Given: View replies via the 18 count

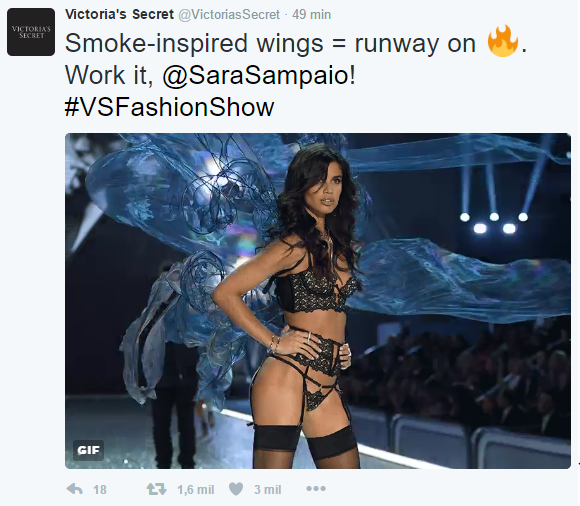Looking at the screenshot, I should tap(100, 490).
